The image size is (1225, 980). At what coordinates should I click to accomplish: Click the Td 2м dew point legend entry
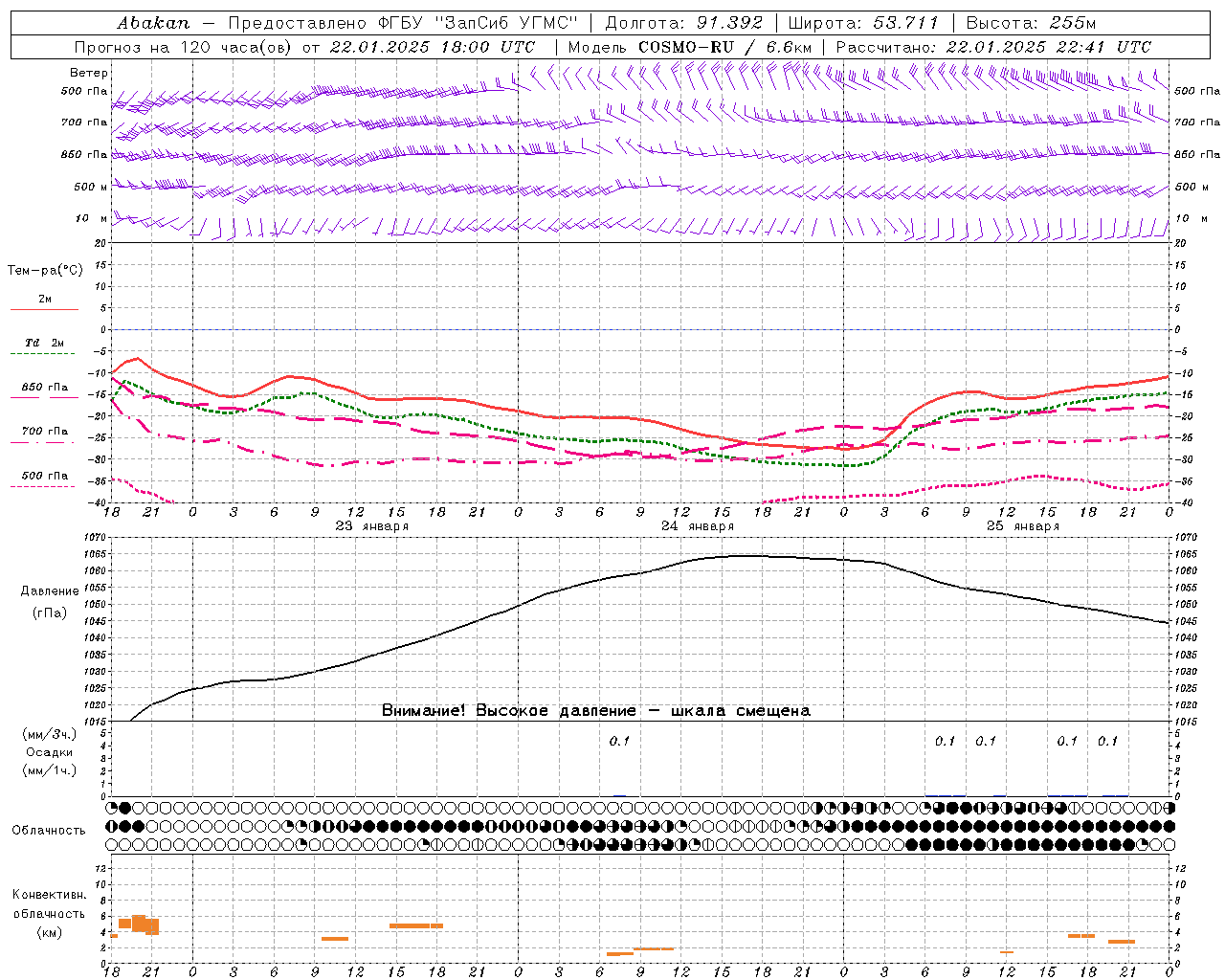pos(45,343)
